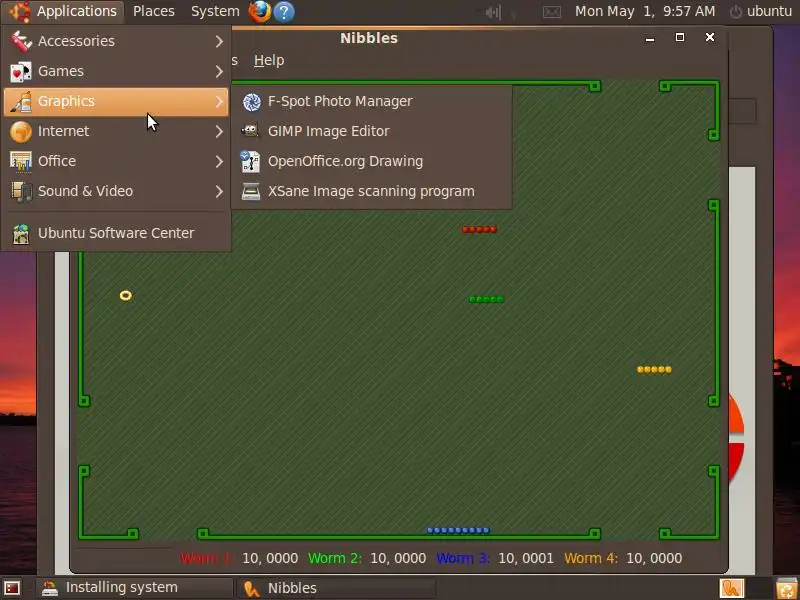Close the Nibbles window
This screenshot has height=600, width=800.
click(710, 37)
